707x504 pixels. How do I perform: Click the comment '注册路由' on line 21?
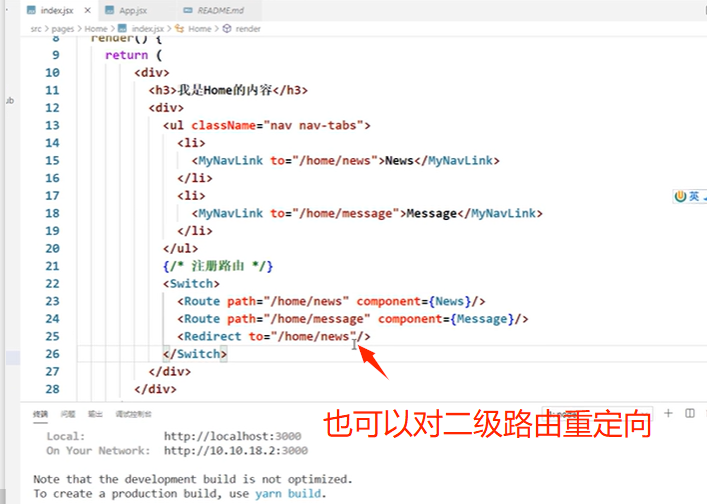(217, 266)
